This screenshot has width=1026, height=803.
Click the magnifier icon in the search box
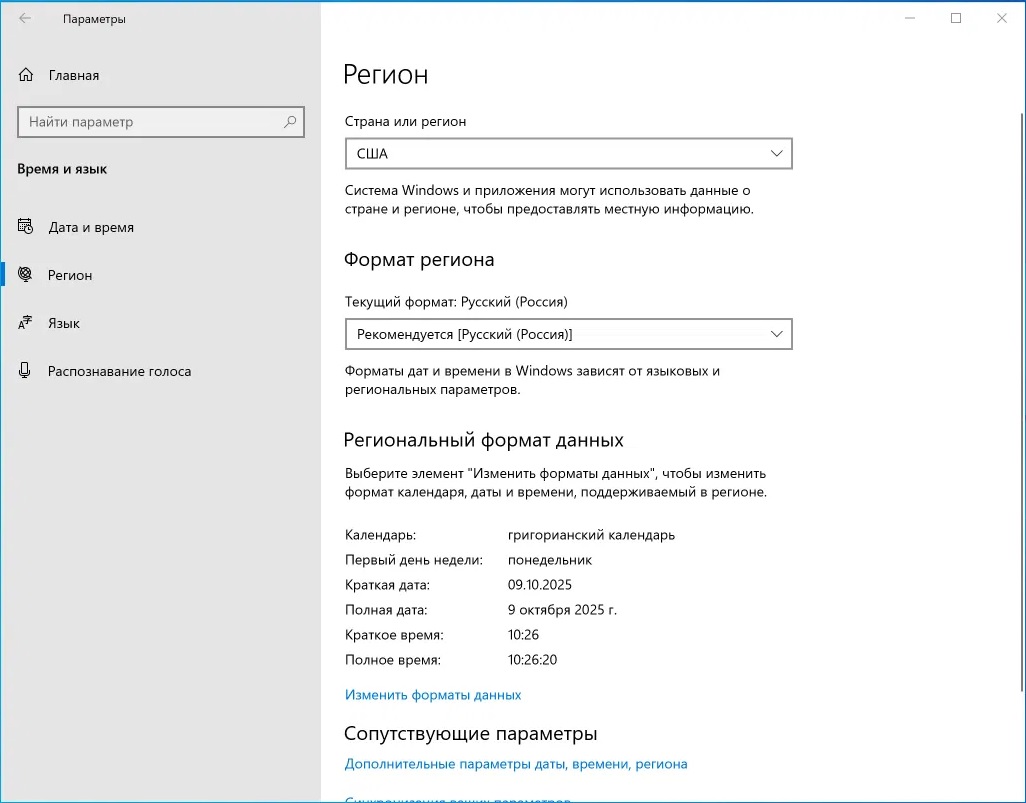point(290,122)
